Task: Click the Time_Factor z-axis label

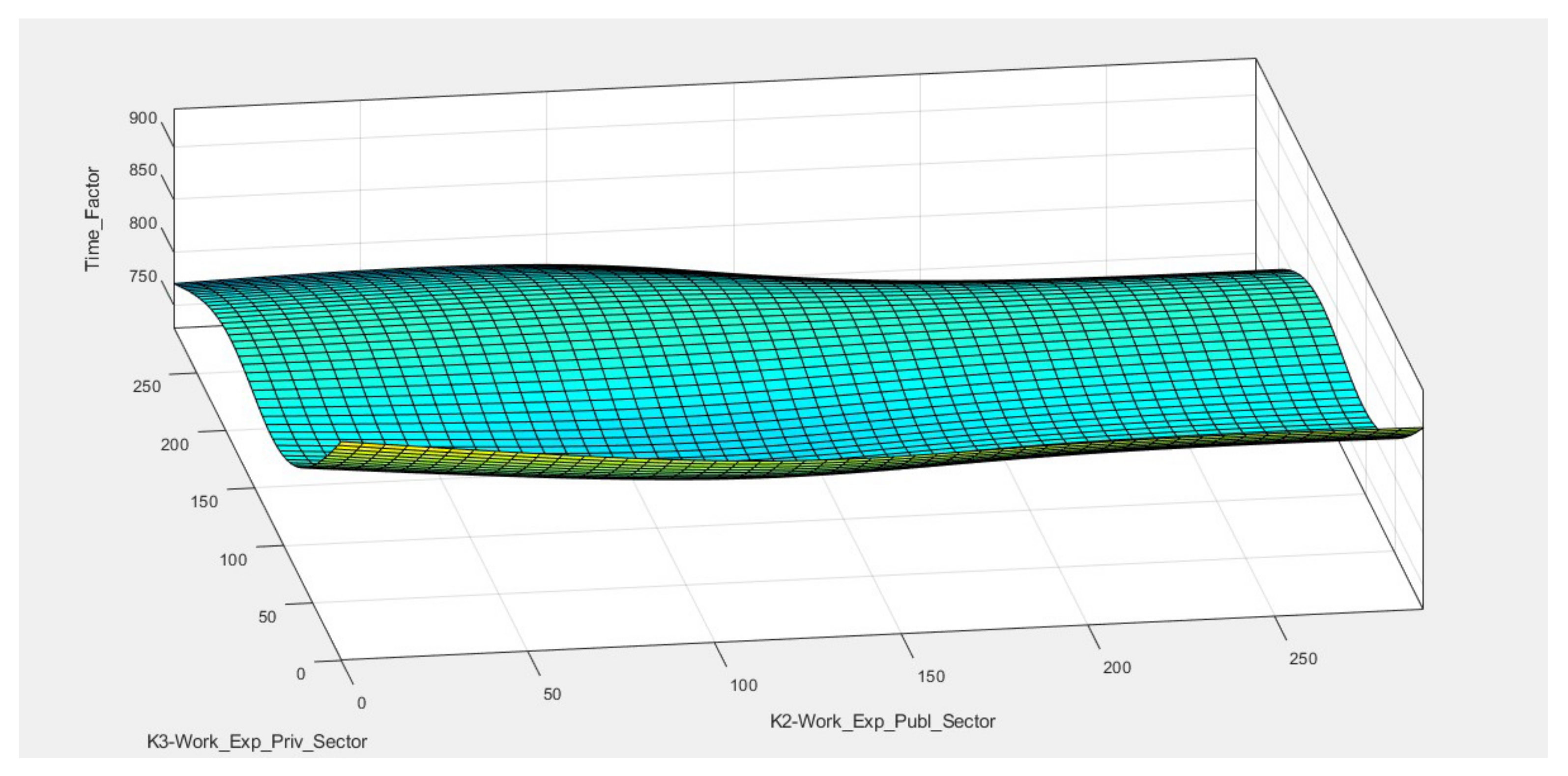Action: (x=92, y=219)
